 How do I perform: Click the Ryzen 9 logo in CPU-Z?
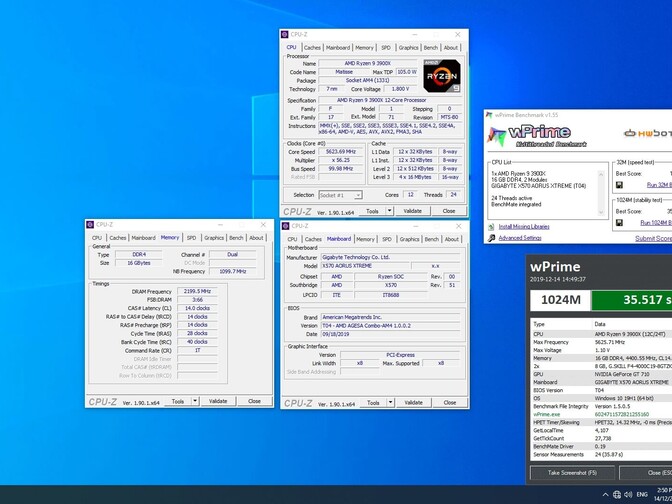442,76
